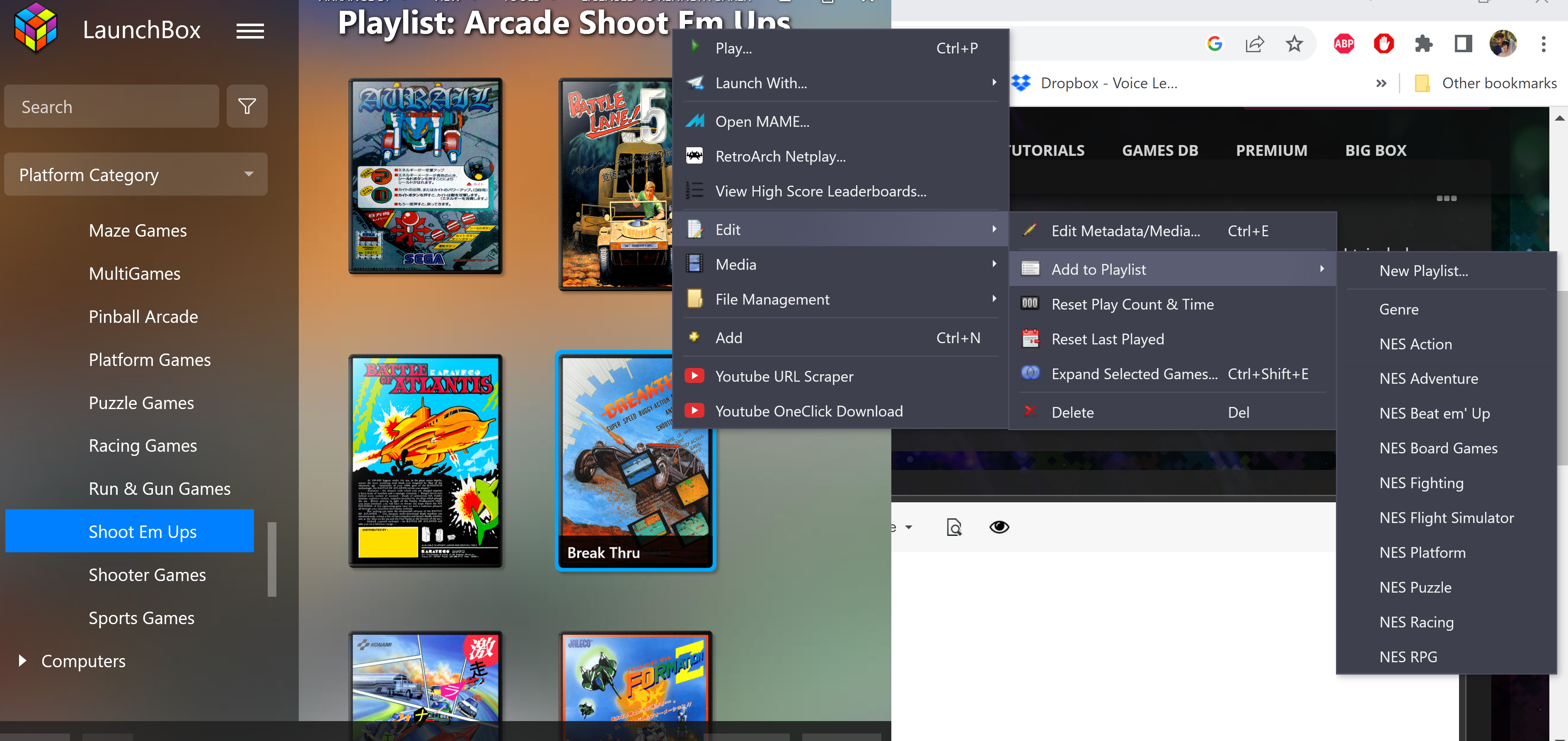Open GAMES DB link on website
The image size is (1568, 741).
click(1159, 150)
